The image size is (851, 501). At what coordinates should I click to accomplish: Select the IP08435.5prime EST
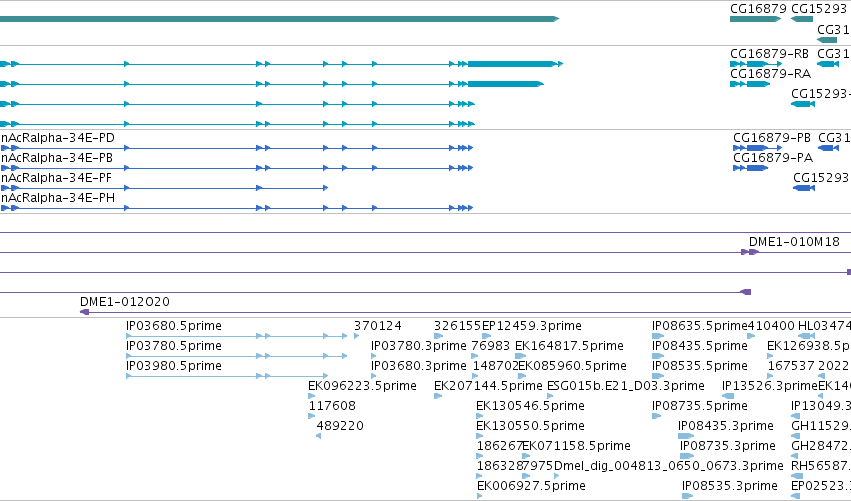pyautogui.click(x=658, y=356)
